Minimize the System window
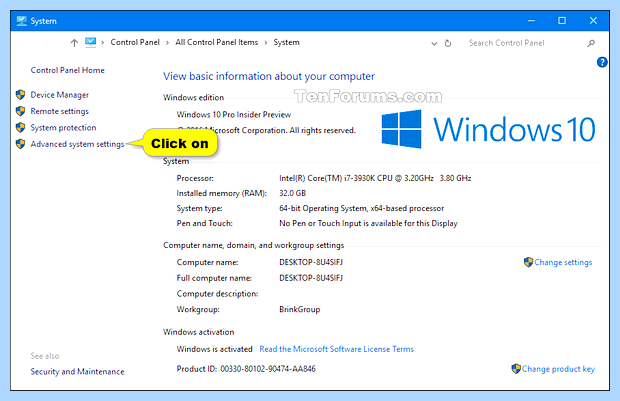Image resolution: width=620 pixels, height=401 pixels. pyautogui.click(x=531, y=21)
